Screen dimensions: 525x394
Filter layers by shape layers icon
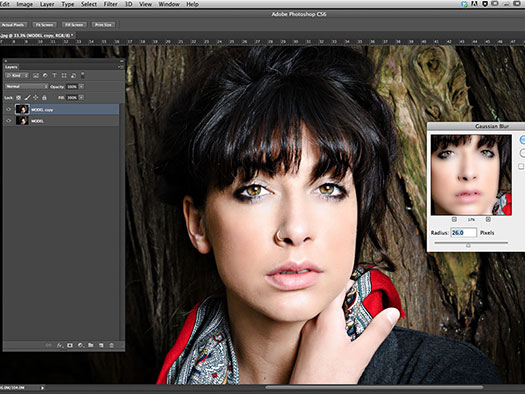point(64,76)
